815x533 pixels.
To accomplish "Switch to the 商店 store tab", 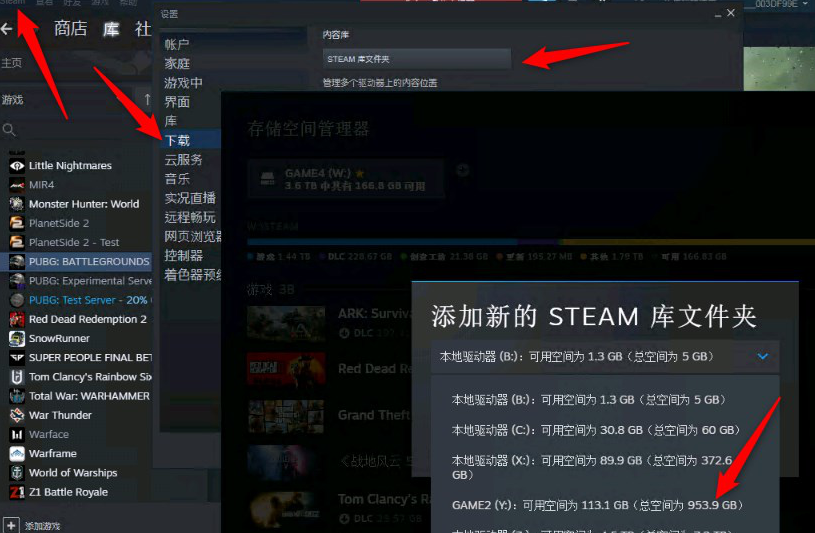I will coord(71,29).
